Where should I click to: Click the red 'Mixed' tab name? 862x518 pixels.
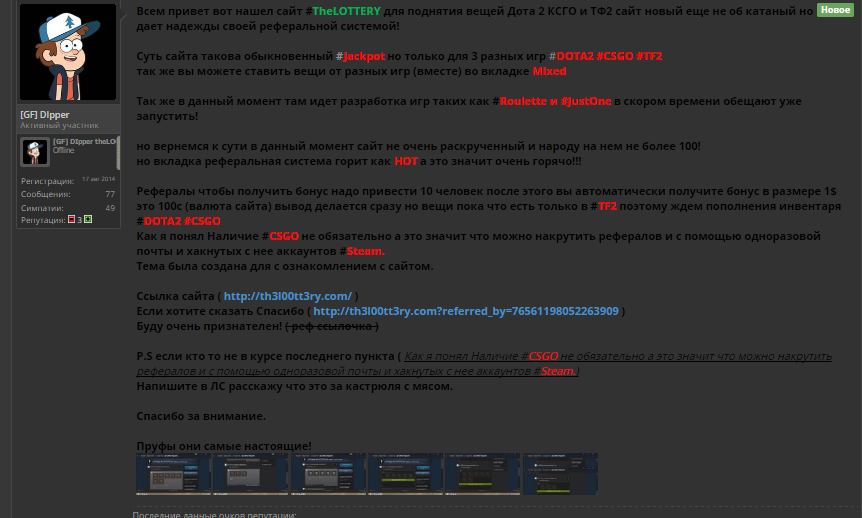pyautogui.click(x=549, y=71)
